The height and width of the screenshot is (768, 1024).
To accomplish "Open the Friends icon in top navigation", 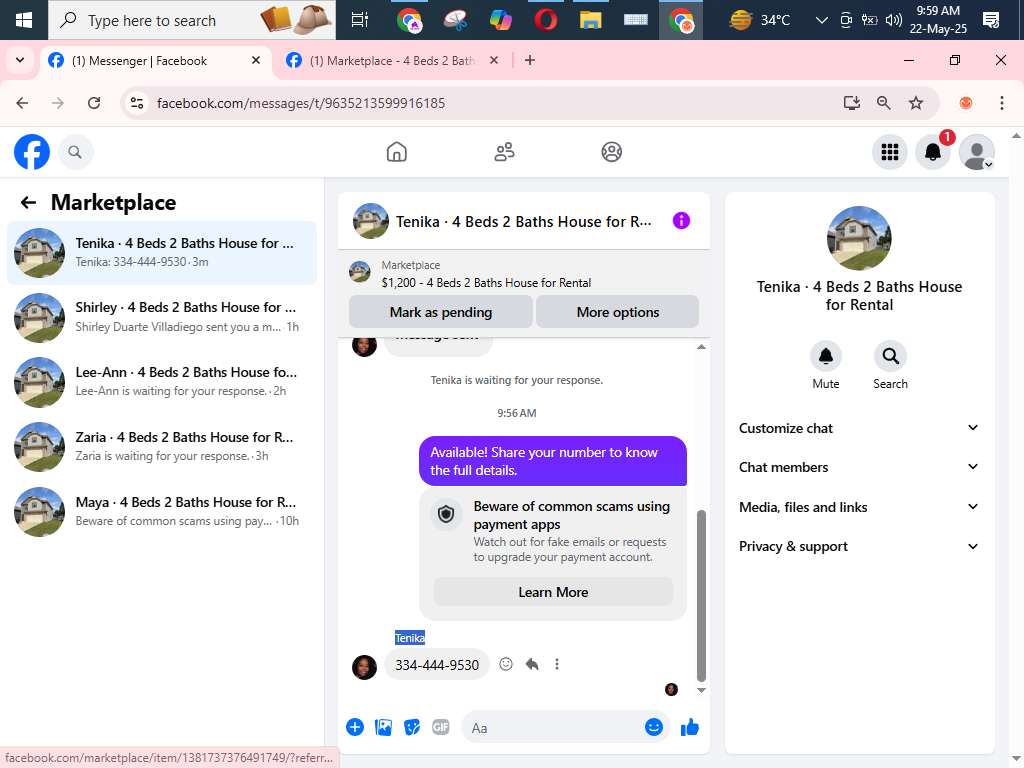I will click(x=504, y=152).
